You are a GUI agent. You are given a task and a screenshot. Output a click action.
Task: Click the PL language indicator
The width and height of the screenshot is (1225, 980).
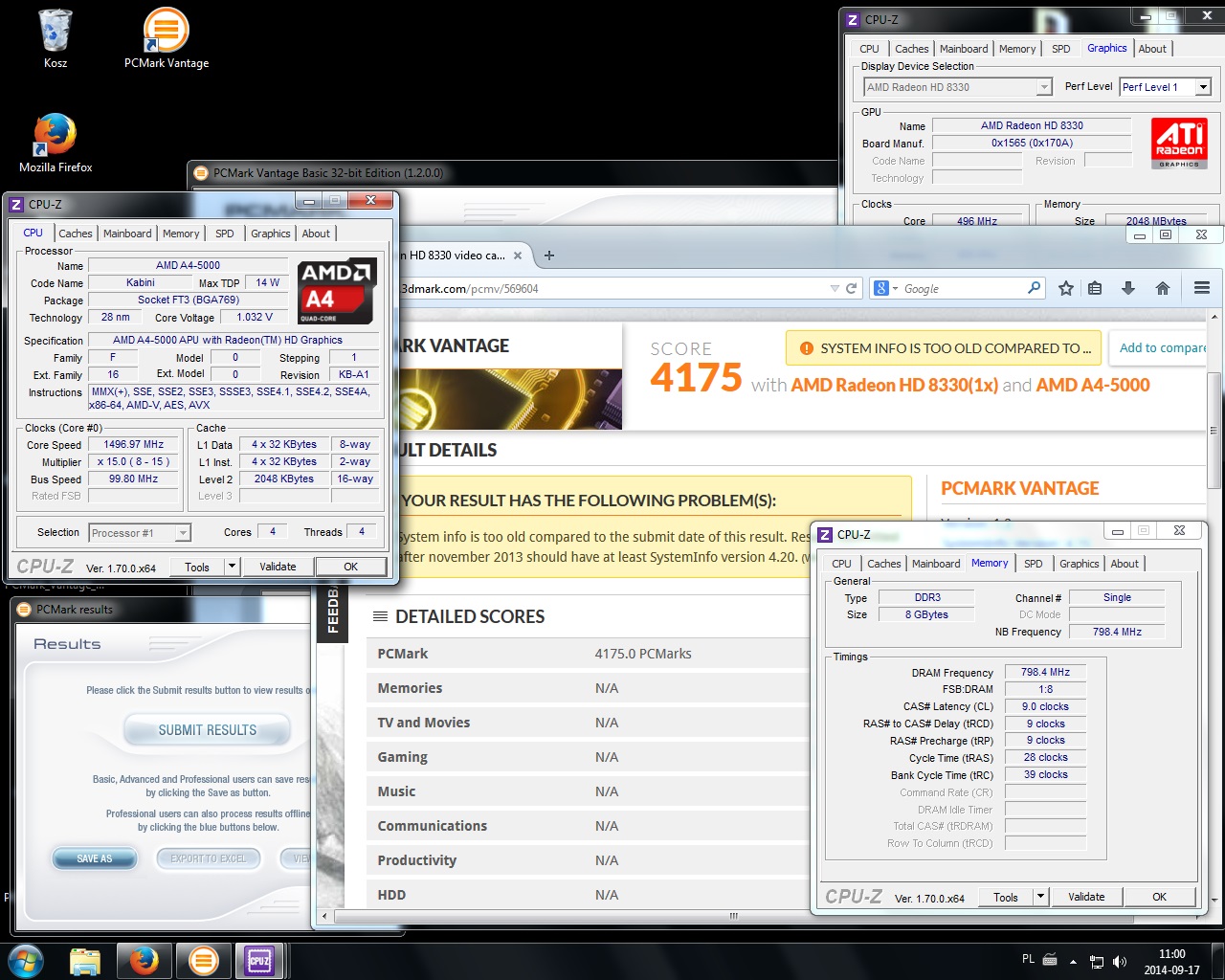click(1028, 959)
